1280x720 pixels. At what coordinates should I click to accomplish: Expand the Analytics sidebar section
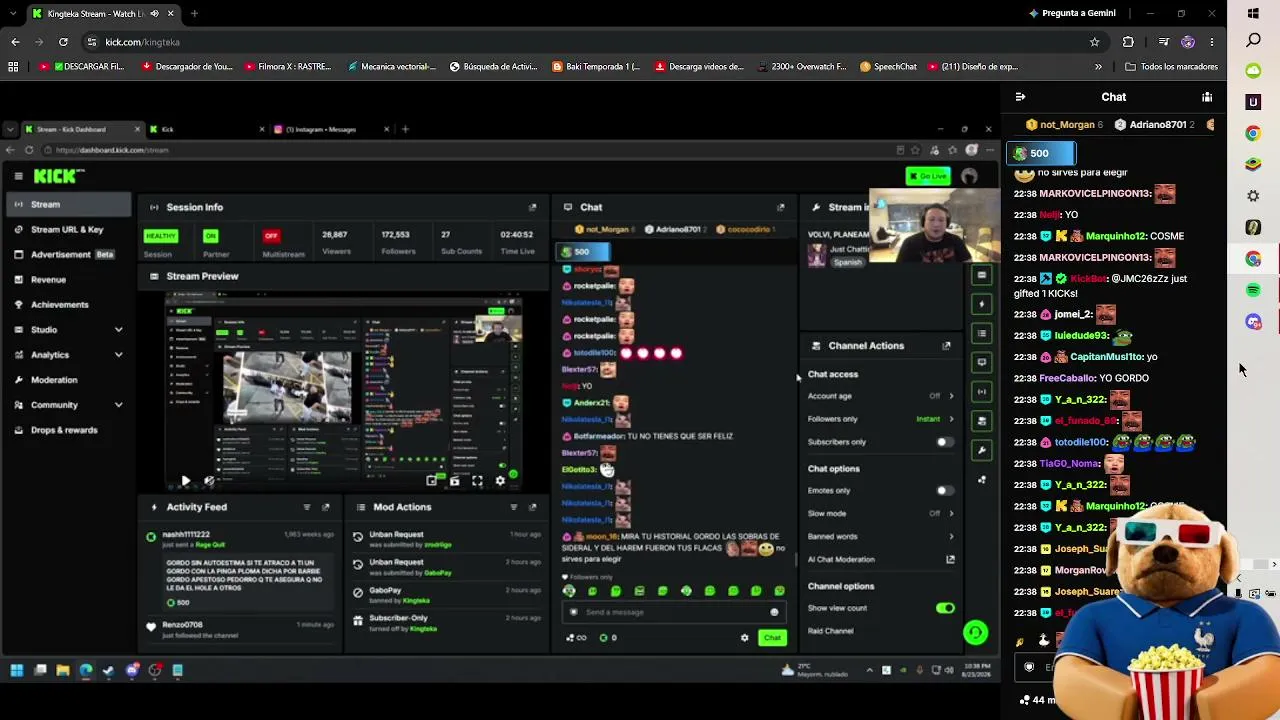tap(118, 355)
